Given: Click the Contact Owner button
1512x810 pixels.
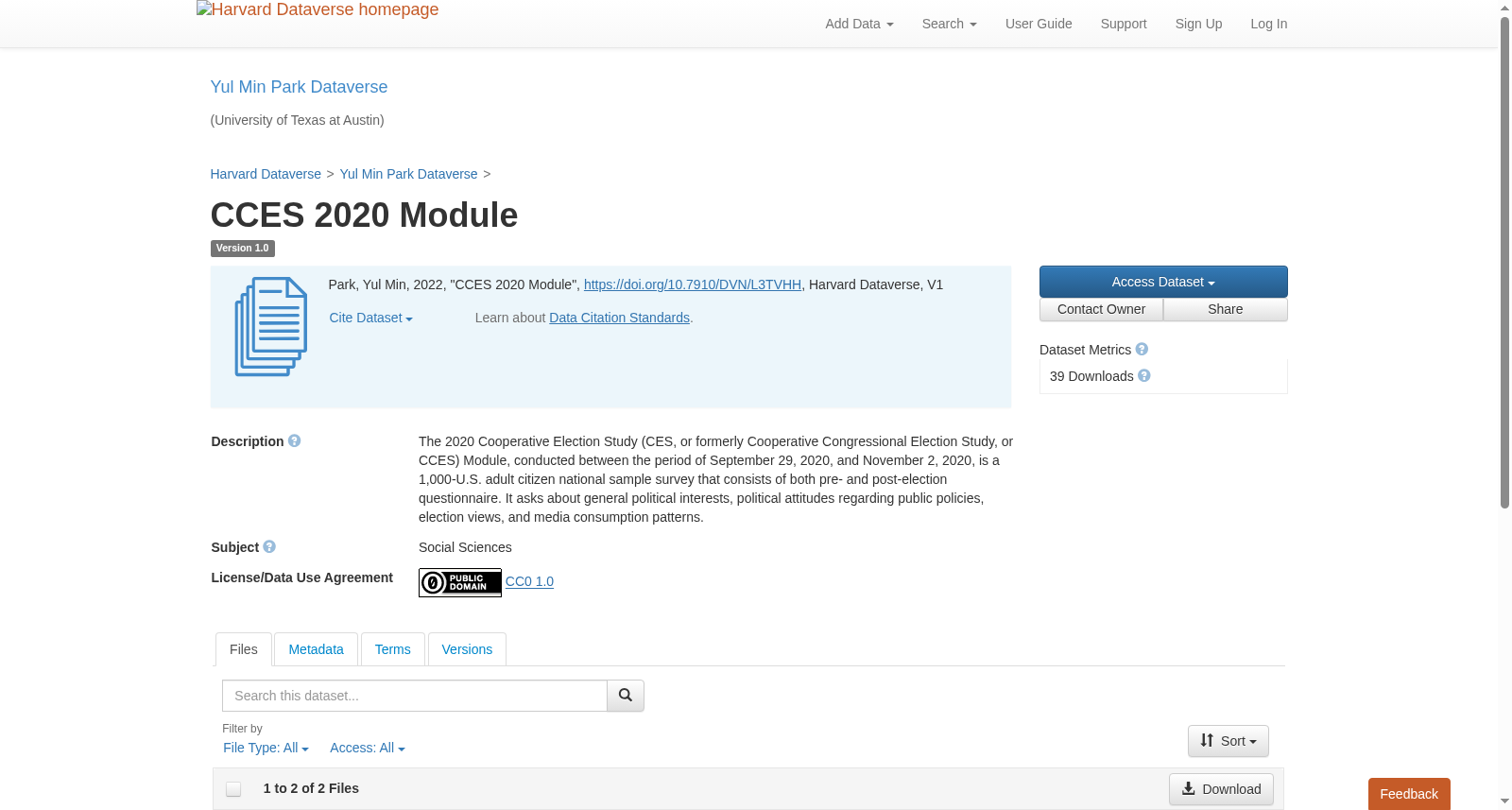Looking at the screenshot, I should coord(1101,309).
